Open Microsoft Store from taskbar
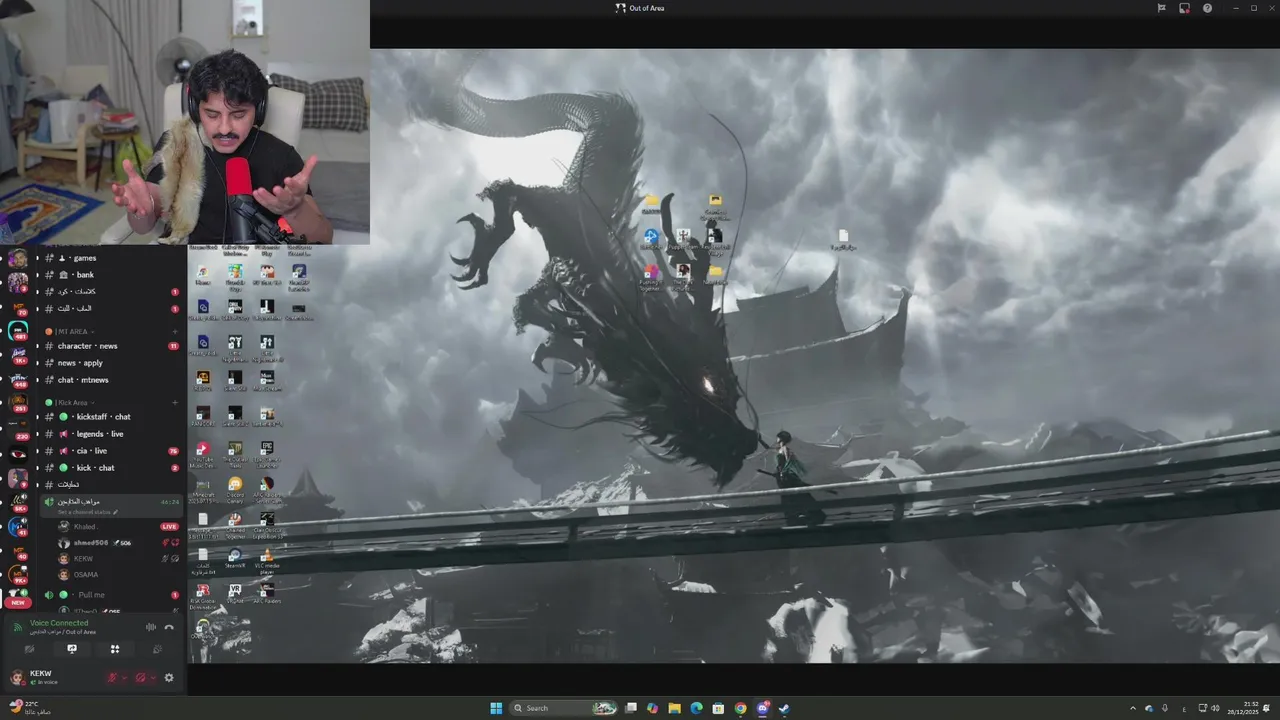Screen dimensions: 1280x720 [x=719, y=708]
